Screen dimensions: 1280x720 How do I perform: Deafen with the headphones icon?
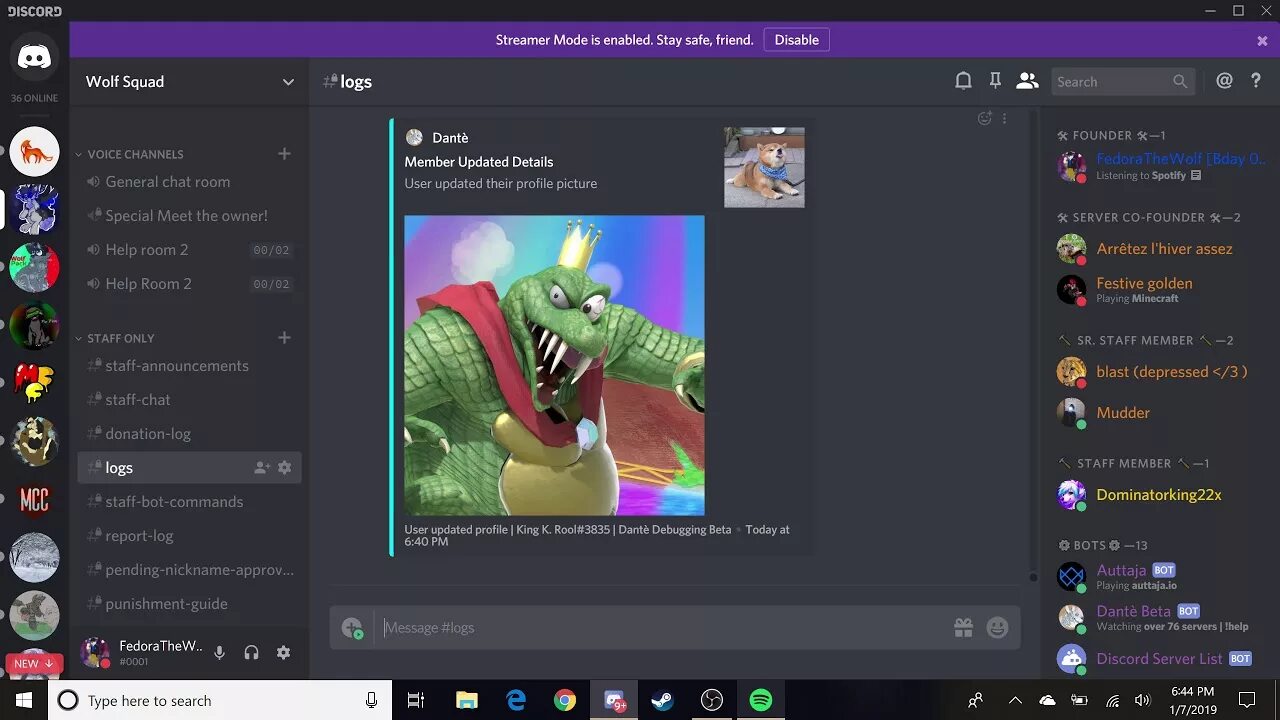251,652
